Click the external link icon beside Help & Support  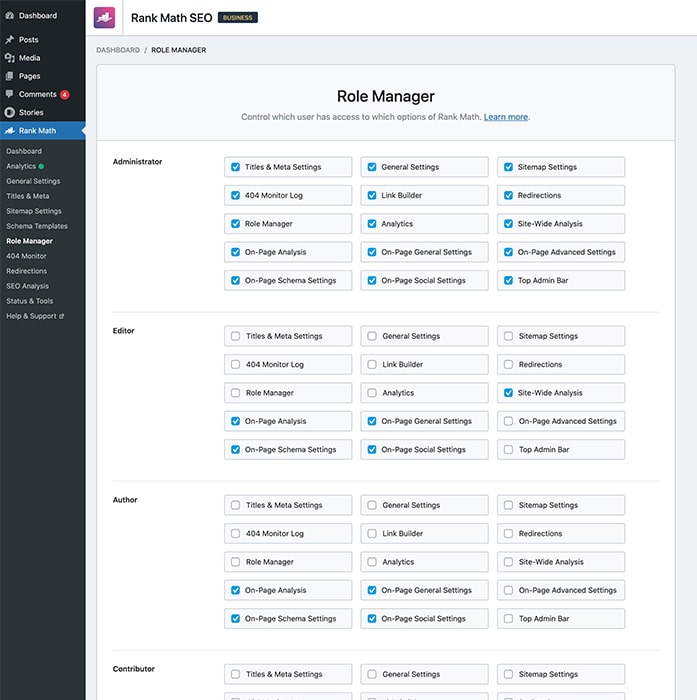[x=62, y=316]
